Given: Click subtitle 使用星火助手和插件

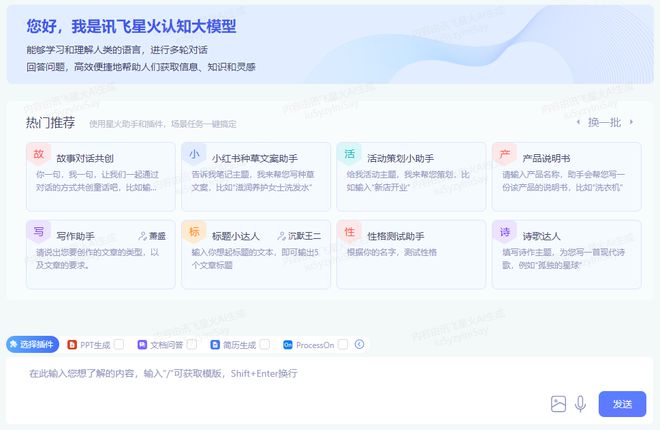Looking at the screenshot, I should pos(162,124).
